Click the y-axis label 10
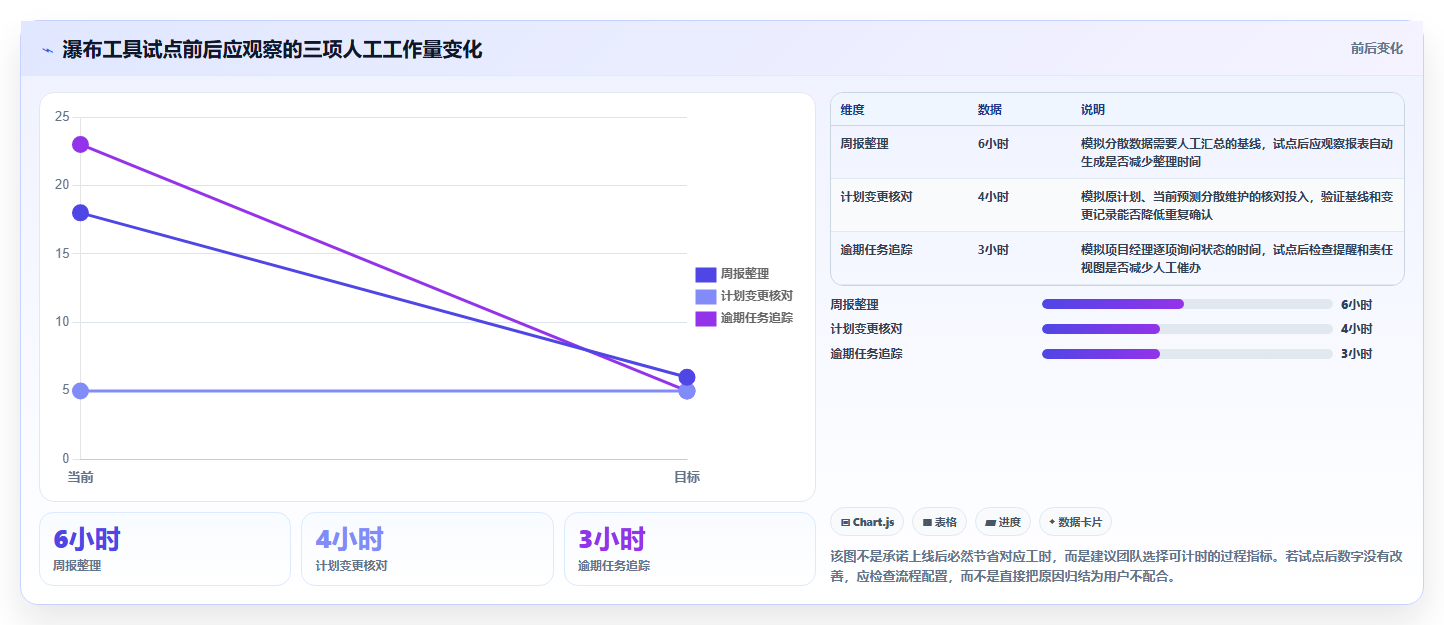 coord(62,322)
